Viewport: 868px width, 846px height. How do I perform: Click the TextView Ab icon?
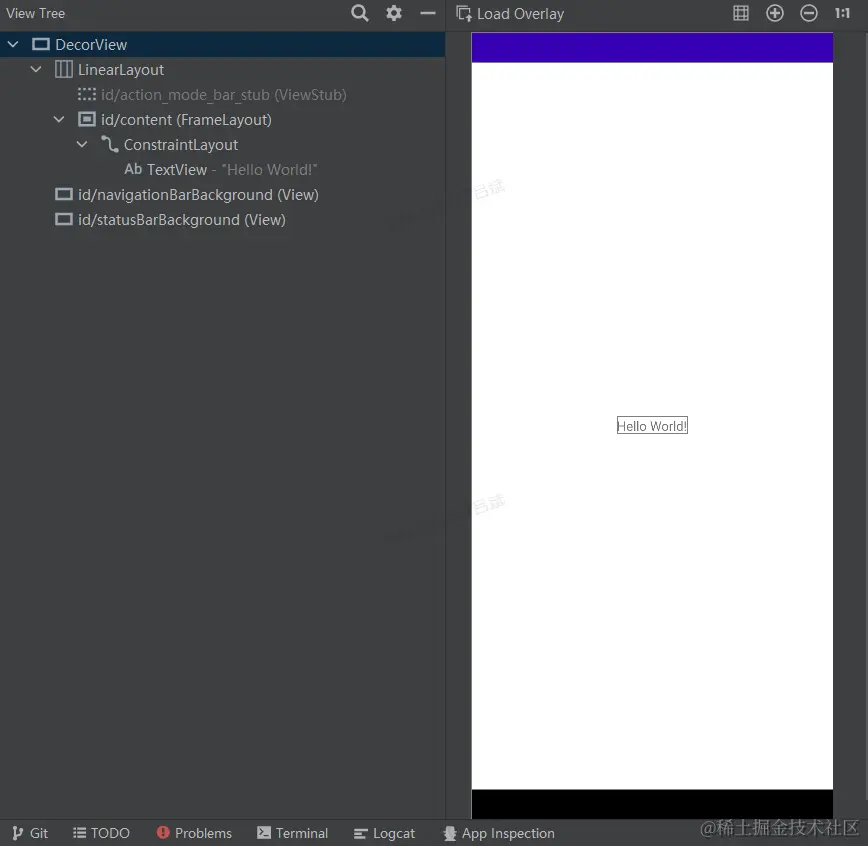[x=133, y=169]
